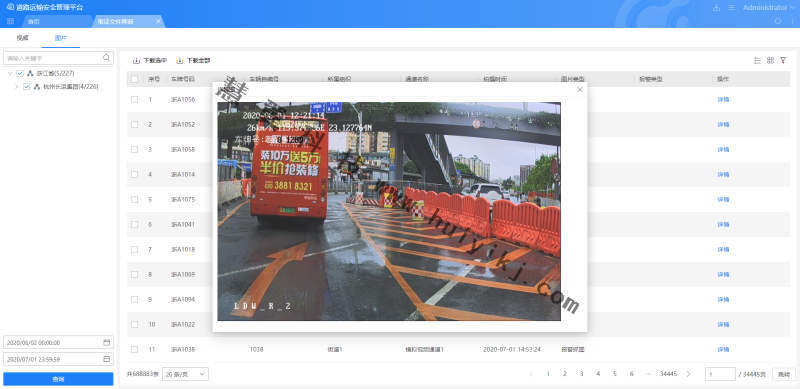Go to page 4
The image size is (800, 389).
(x=598, y=374)
